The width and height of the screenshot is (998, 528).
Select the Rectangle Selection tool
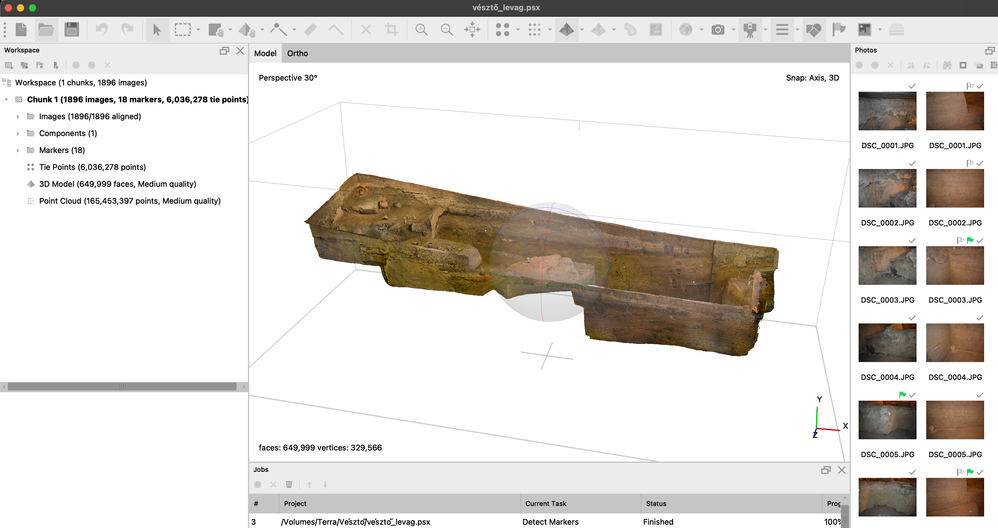(183, 30)
